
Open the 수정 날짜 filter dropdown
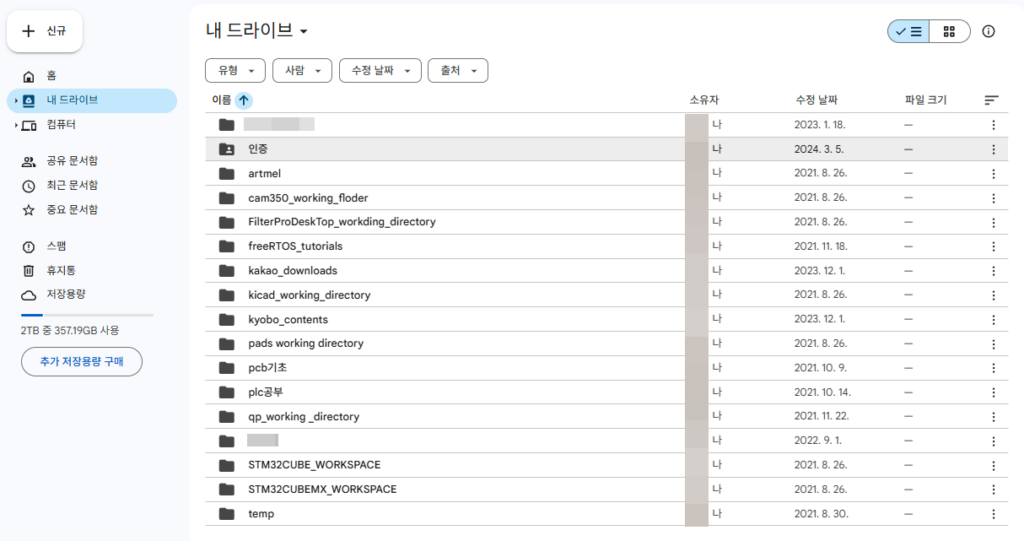pos(380,70)
